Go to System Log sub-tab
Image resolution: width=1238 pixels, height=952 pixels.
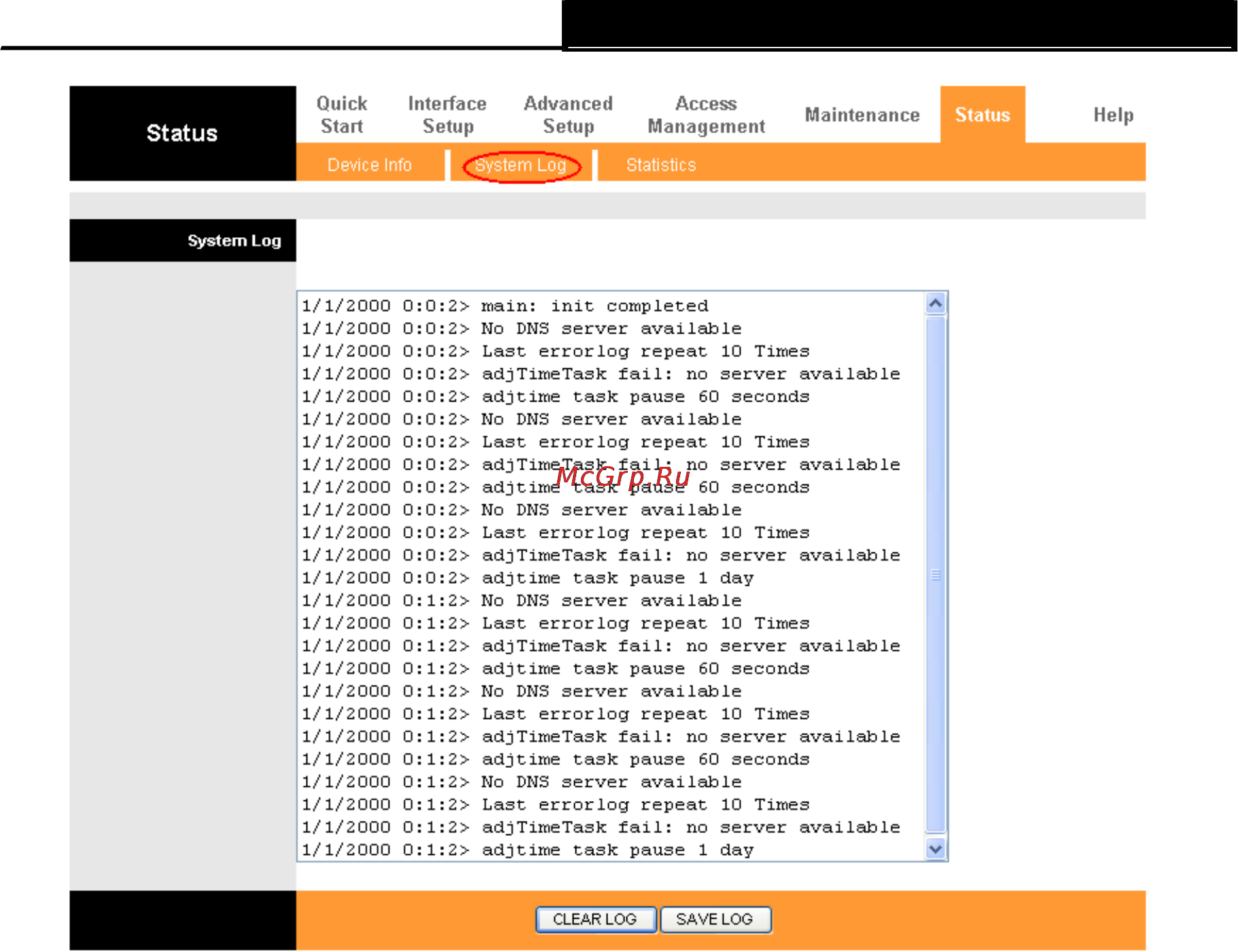[520, 165]
